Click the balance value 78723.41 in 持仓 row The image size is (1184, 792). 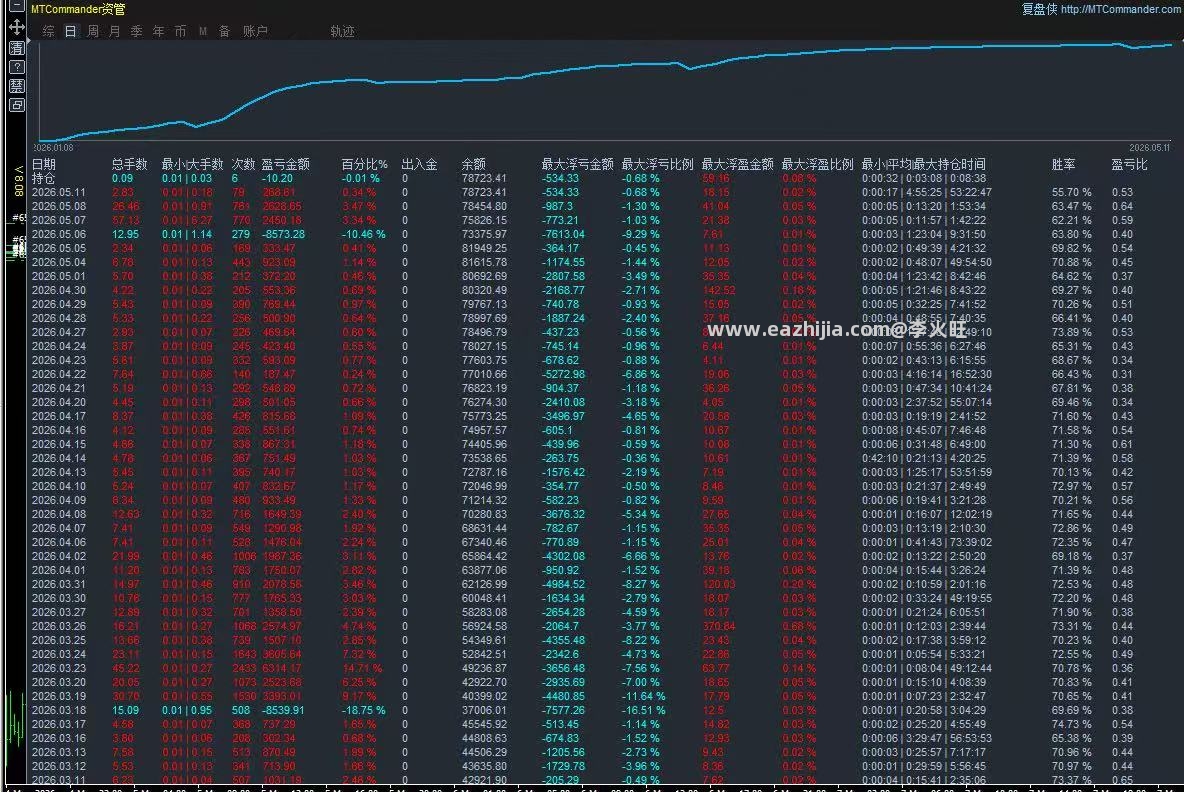(x=484, y=178)
